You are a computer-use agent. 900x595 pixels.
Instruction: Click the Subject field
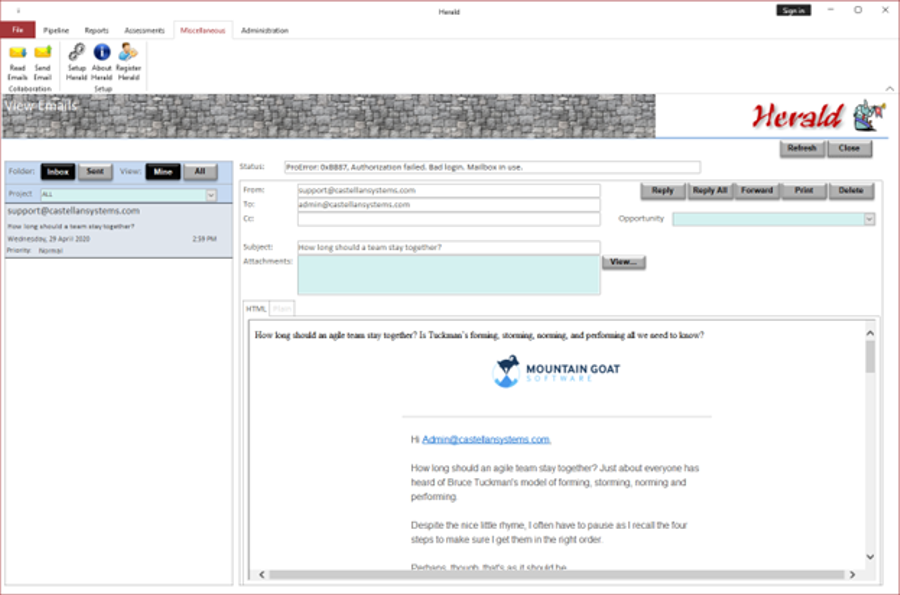tap(449, 247)
